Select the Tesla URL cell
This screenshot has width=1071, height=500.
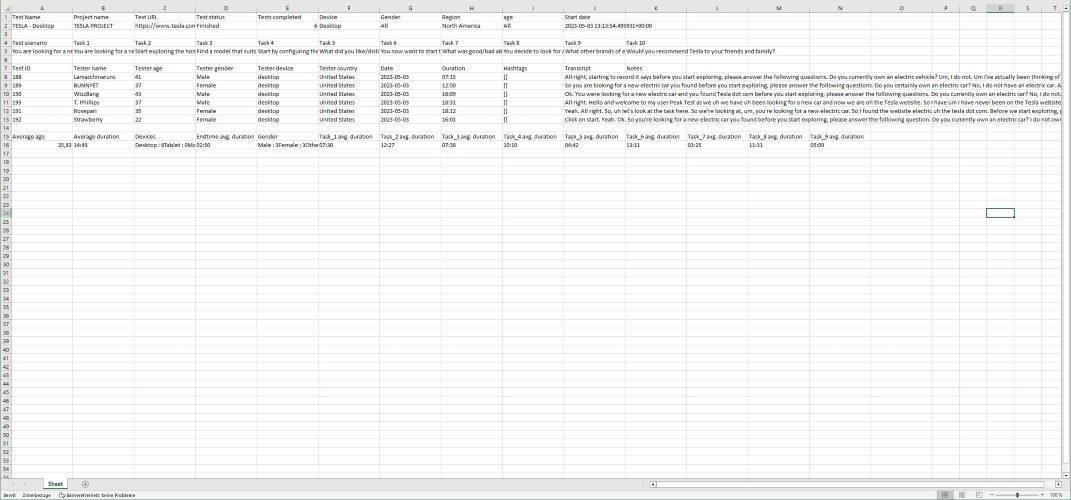[165, 25]
